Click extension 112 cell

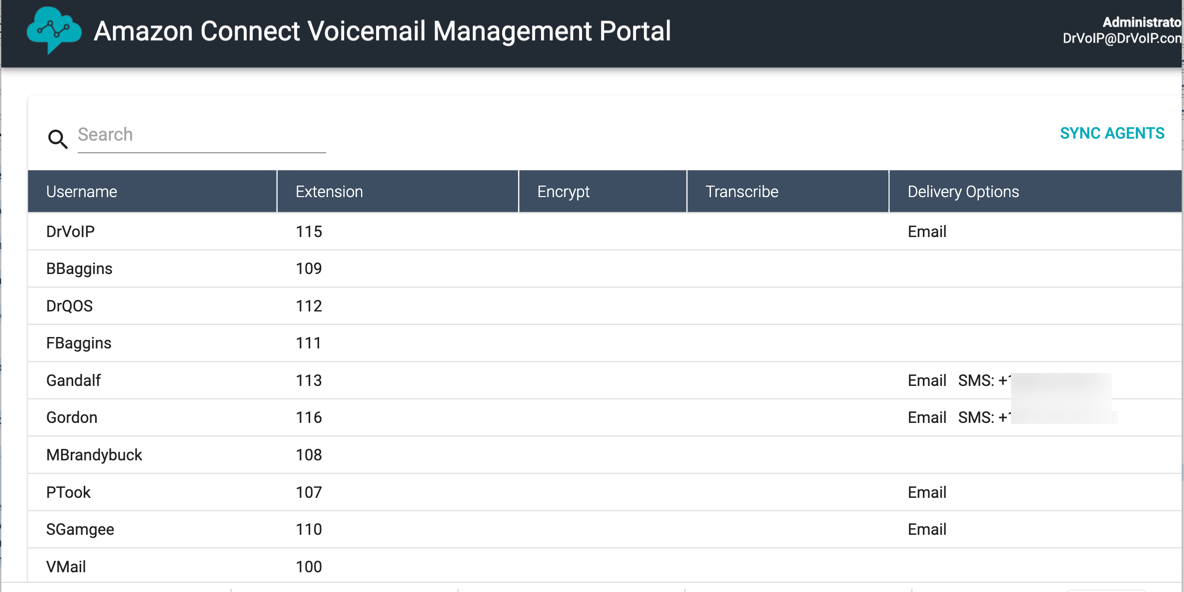(309, 306)
